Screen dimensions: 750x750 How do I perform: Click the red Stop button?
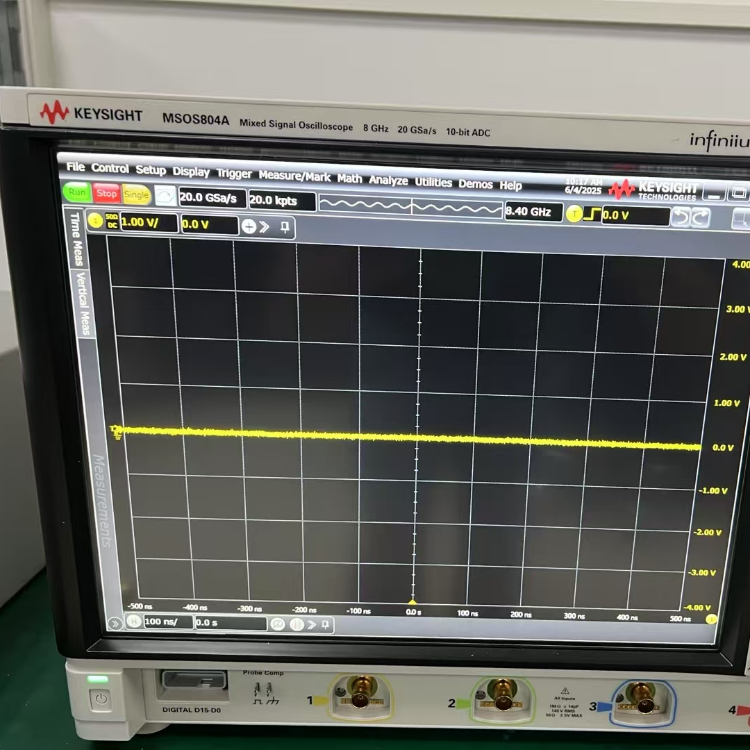106,193
